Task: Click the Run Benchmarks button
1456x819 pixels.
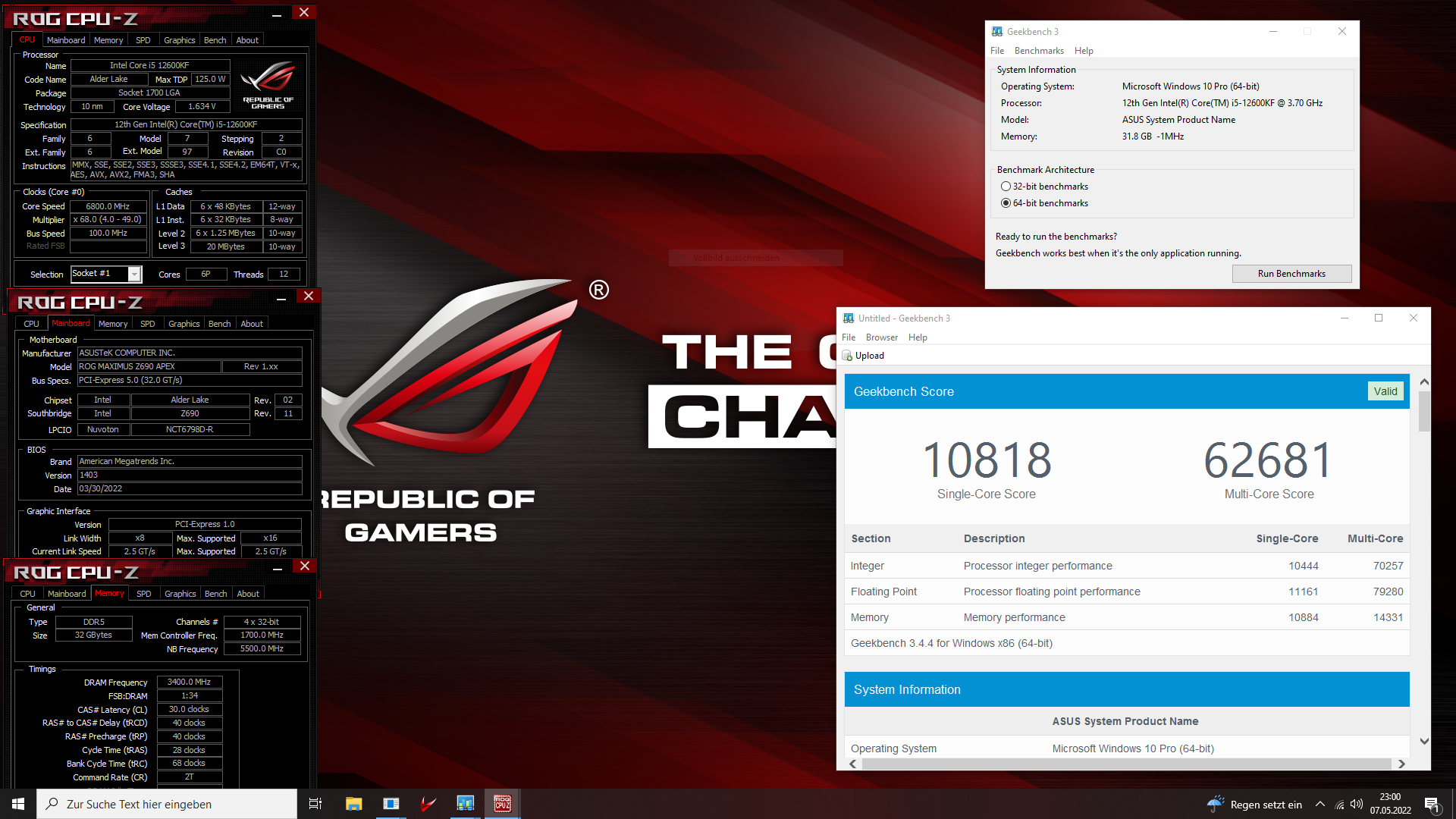Action: point(1291,274)
